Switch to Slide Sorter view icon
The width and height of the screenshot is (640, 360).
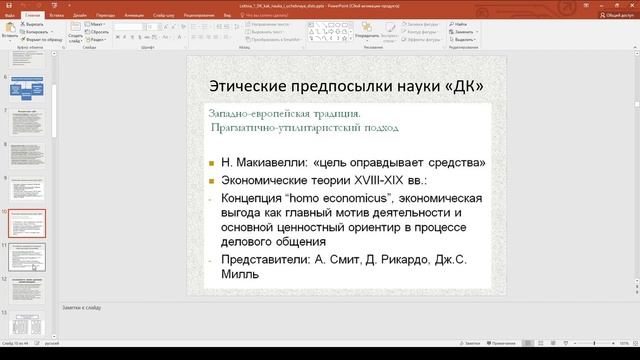click(x=540, y=343)
